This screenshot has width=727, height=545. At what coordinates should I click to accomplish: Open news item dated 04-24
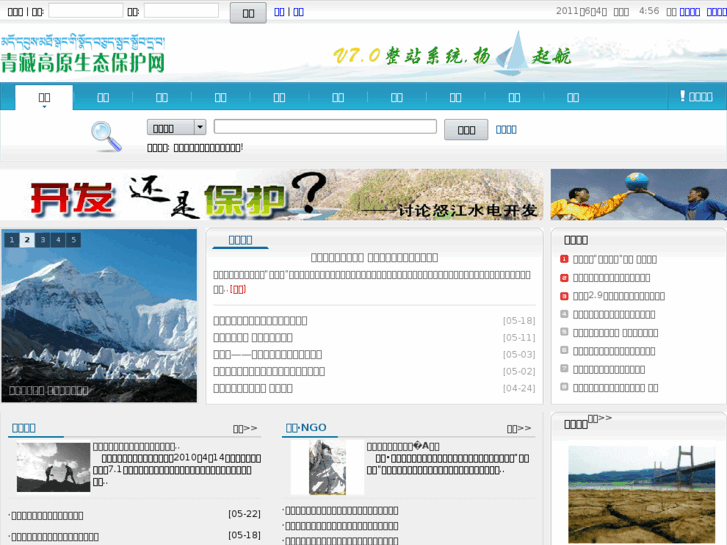253,388
